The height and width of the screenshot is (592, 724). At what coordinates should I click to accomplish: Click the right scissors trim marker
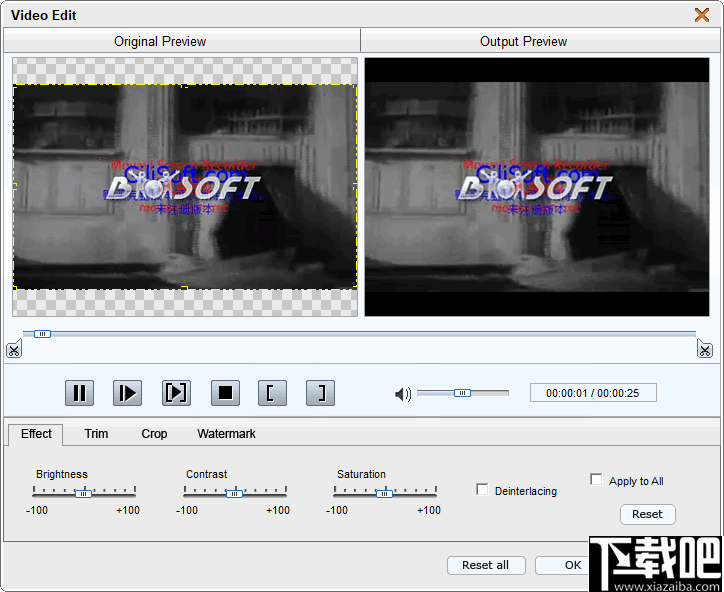pyautogui.click(x=705, y=349)
